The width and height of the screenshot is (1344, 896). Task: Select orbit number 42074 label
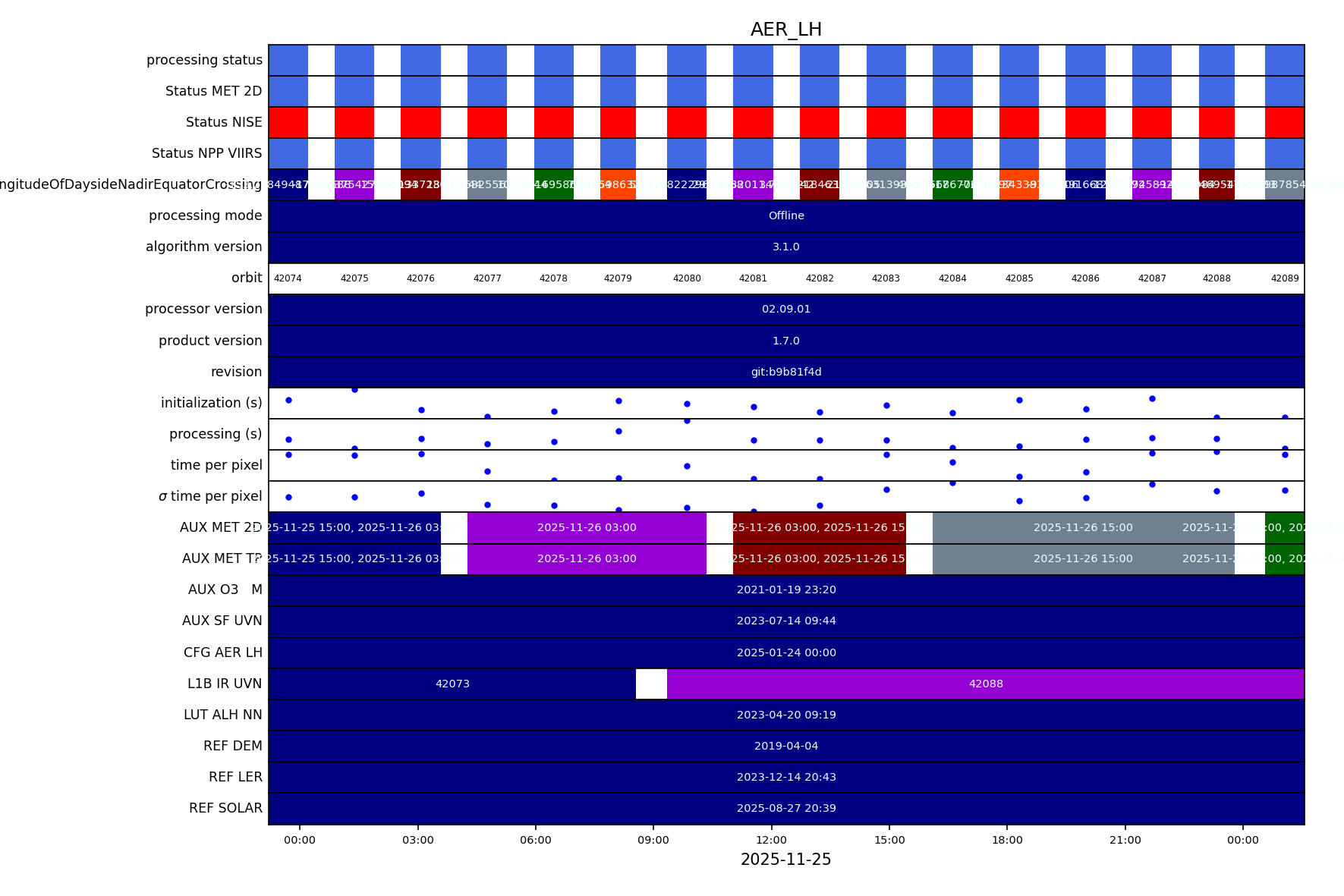[x=288, y=278]
